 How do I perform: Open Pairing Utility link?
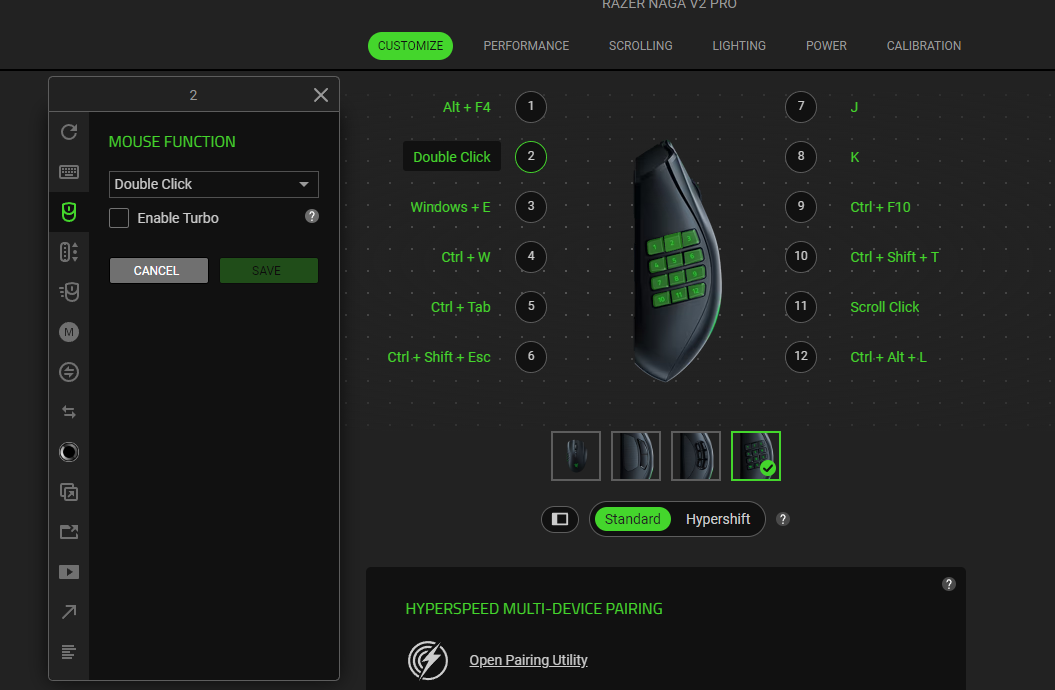pyautogui.click(x=528, y=660)
